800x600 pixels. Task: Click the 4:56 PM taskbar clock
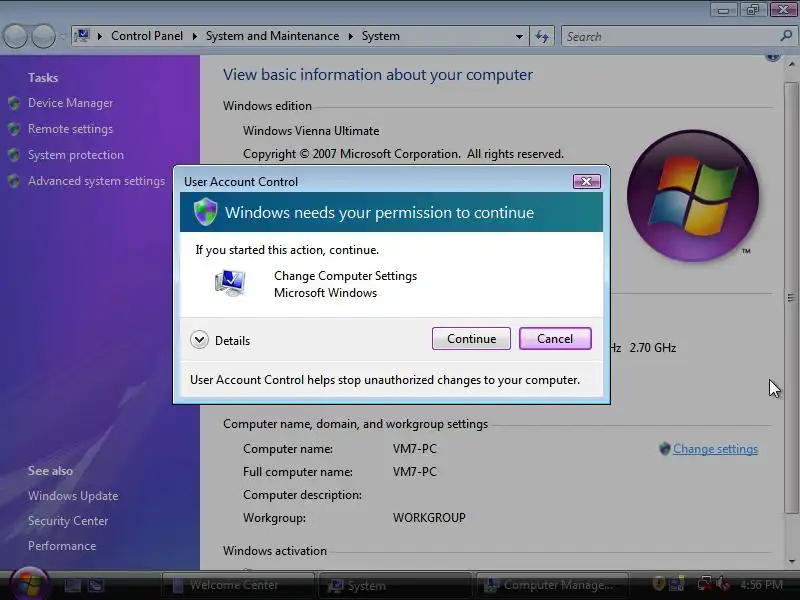click(761, 585)
